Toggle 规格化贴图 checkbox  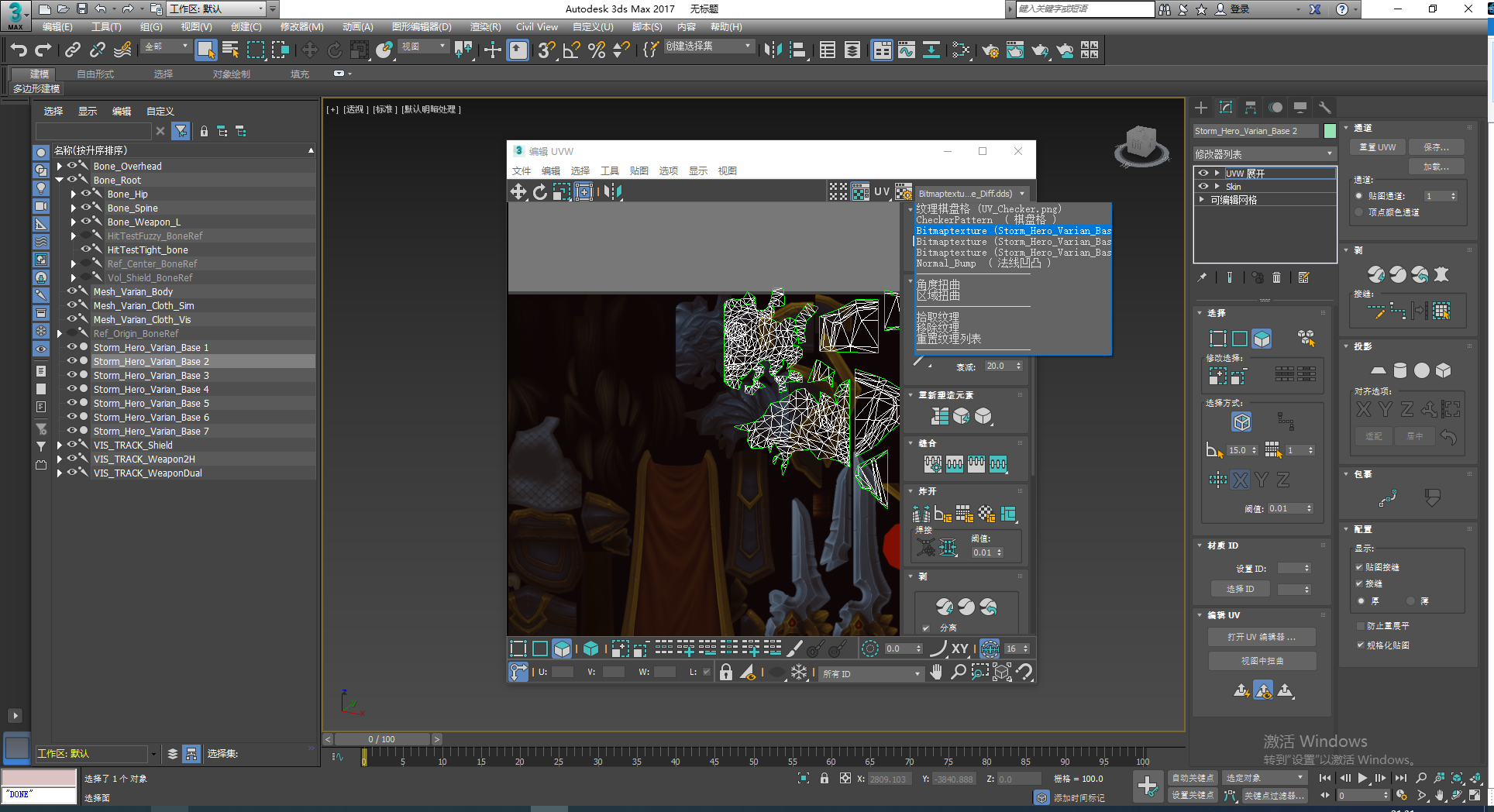1360,645
